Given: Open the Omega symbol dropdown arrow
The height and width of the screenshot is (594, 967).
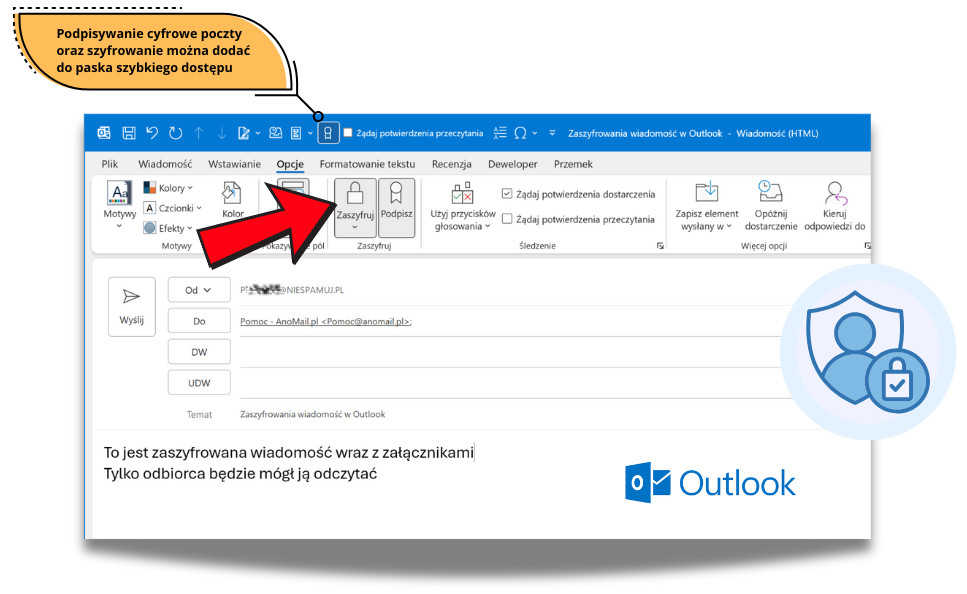Looking at the screenshot, I should 535,133.
